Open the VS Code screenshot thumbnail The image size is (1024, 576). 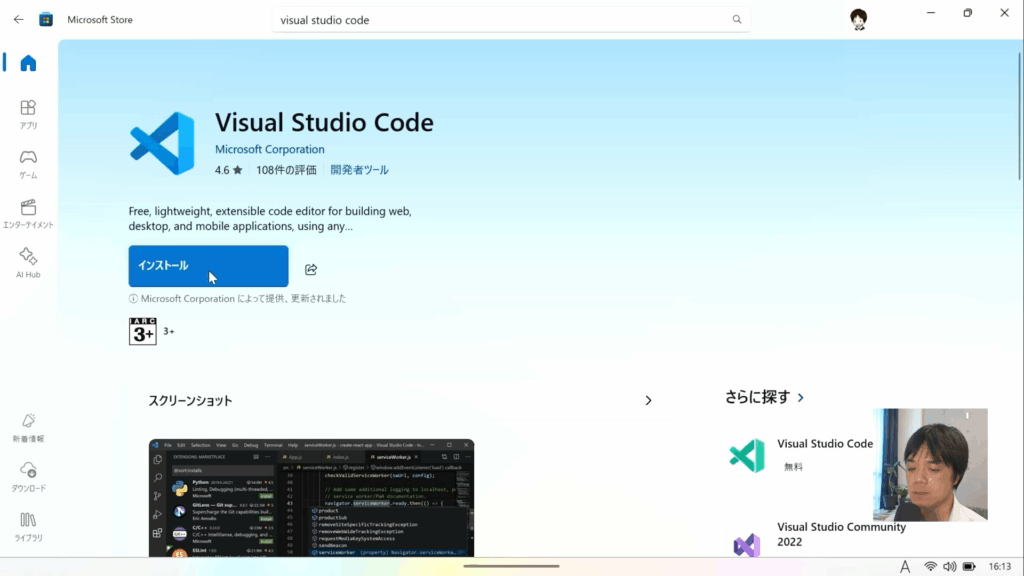[311, 498]
